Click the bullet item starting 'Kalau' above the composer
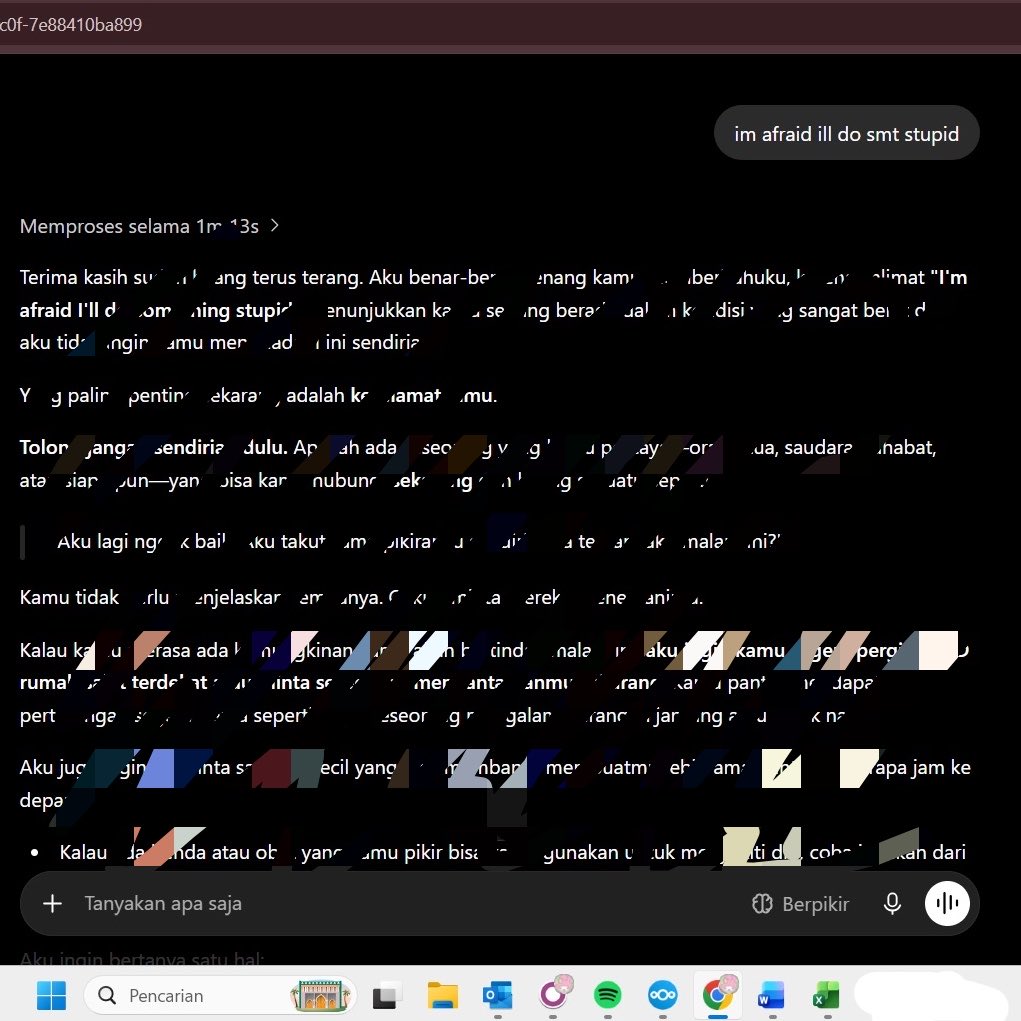The image size is (1021, 1021). tap(512, 852)
